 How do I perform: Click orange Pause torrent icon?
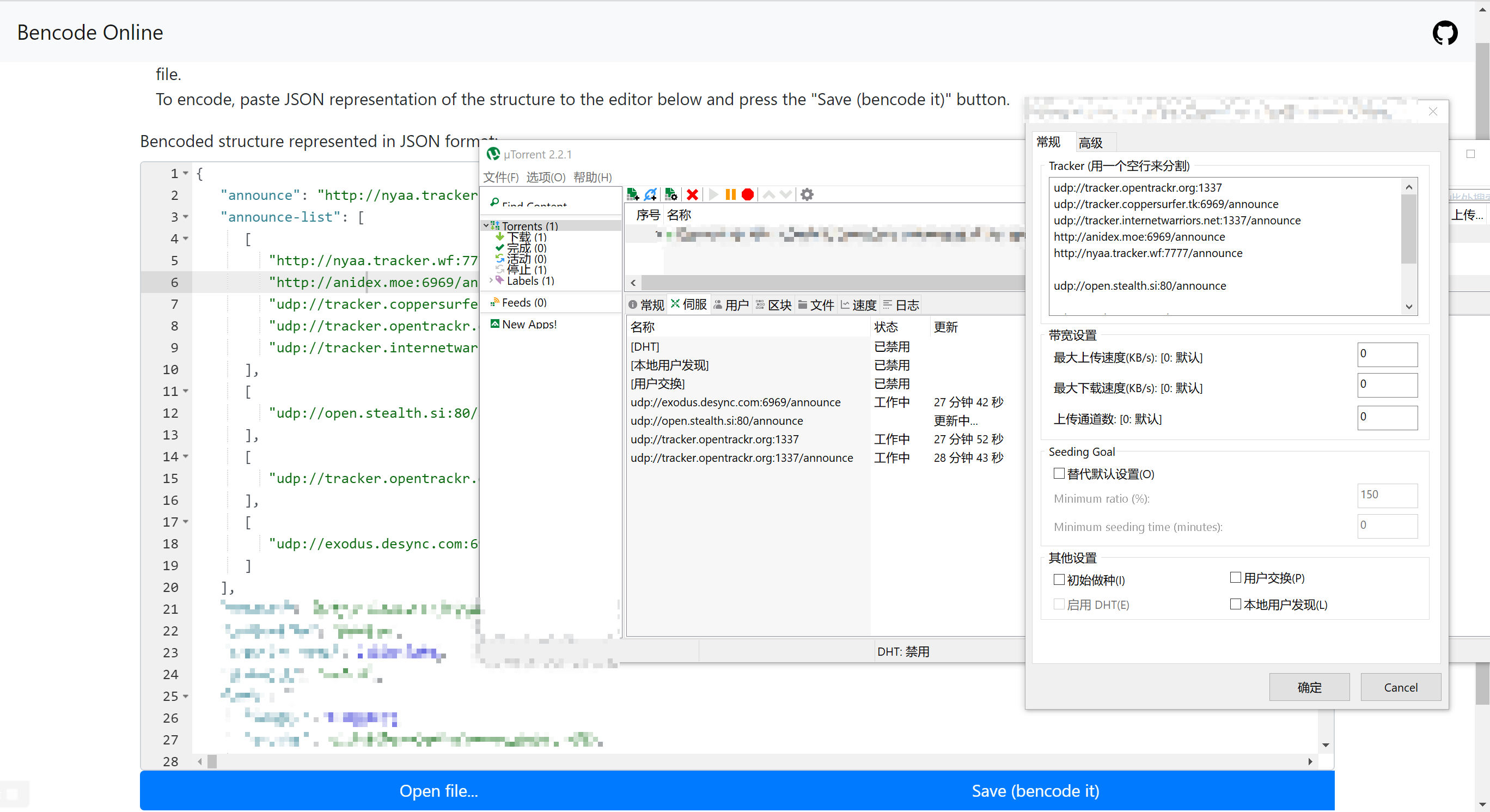point(730,194)
